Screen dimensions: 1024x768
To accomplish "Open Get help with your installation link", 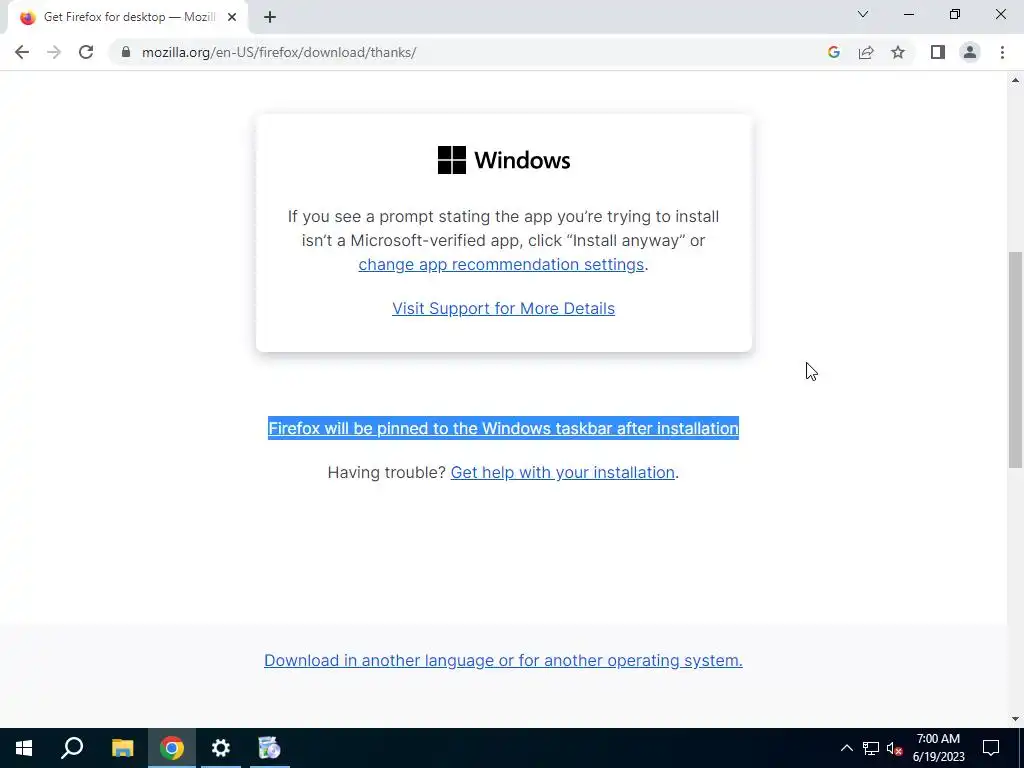I will coord(562,472).
